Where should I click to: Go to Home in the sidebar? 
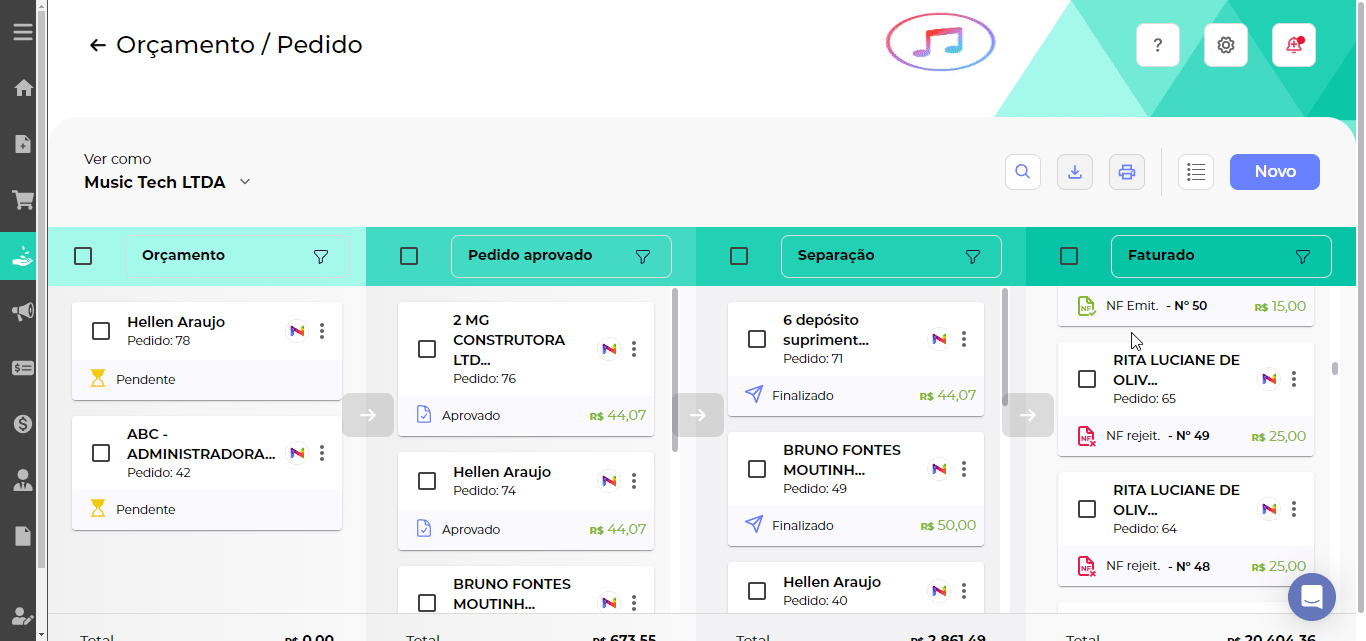pos(22,88)
